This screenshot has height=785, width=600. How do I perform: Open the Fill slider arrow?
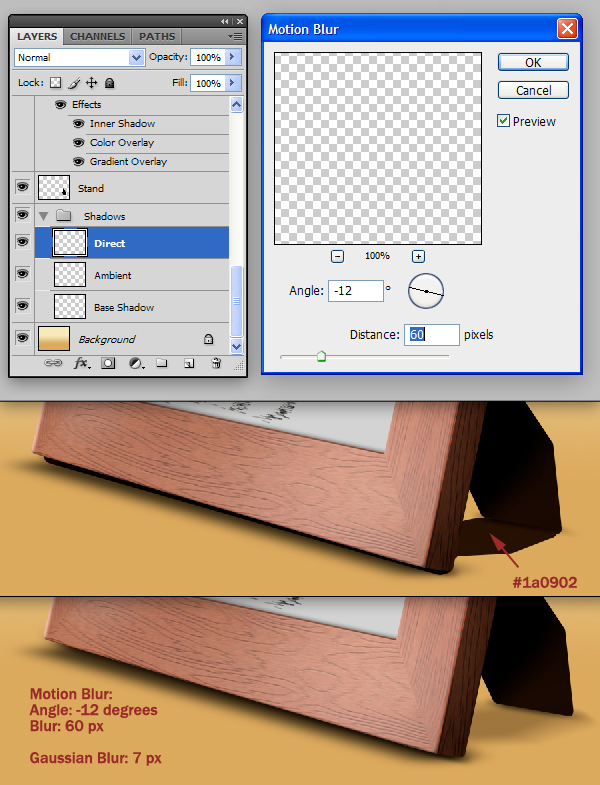click(232, 83)
